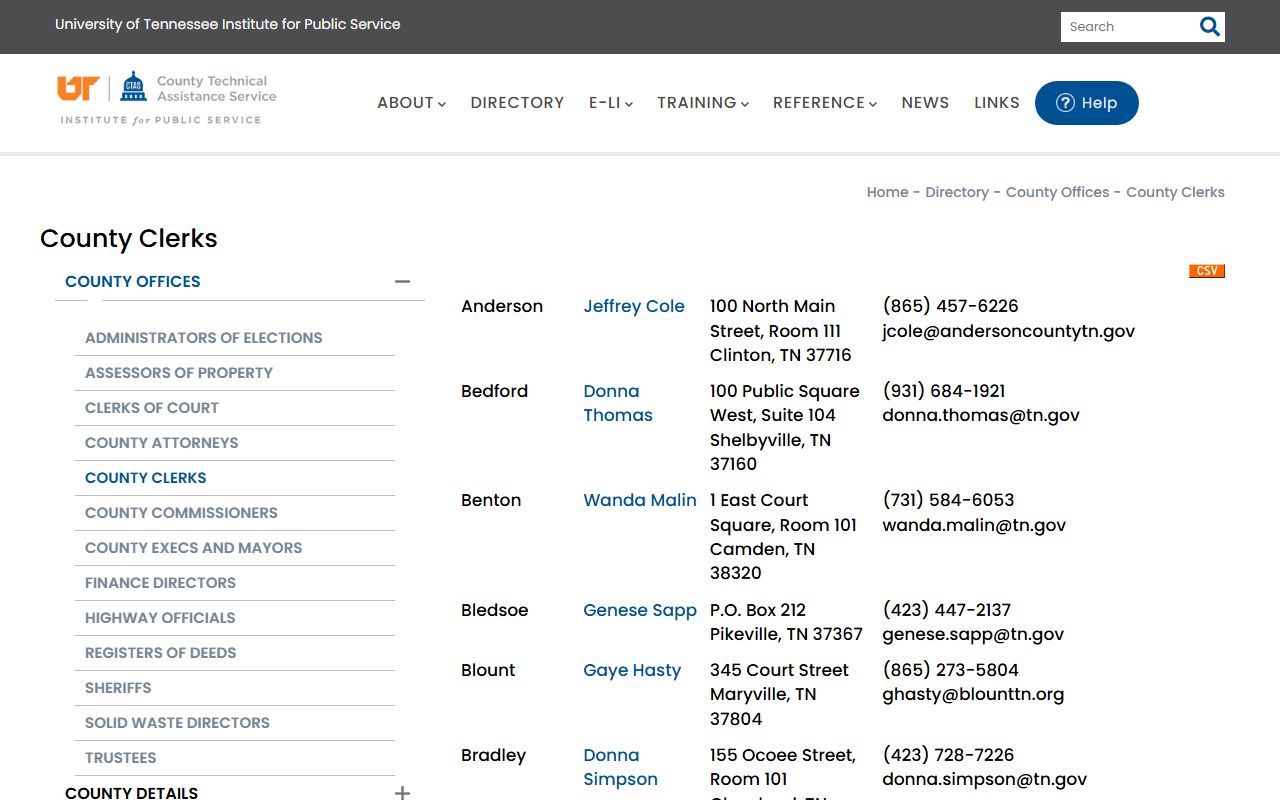Click phone number (865) 273-5804
The image size is (1280, 800).
(950, 670)
